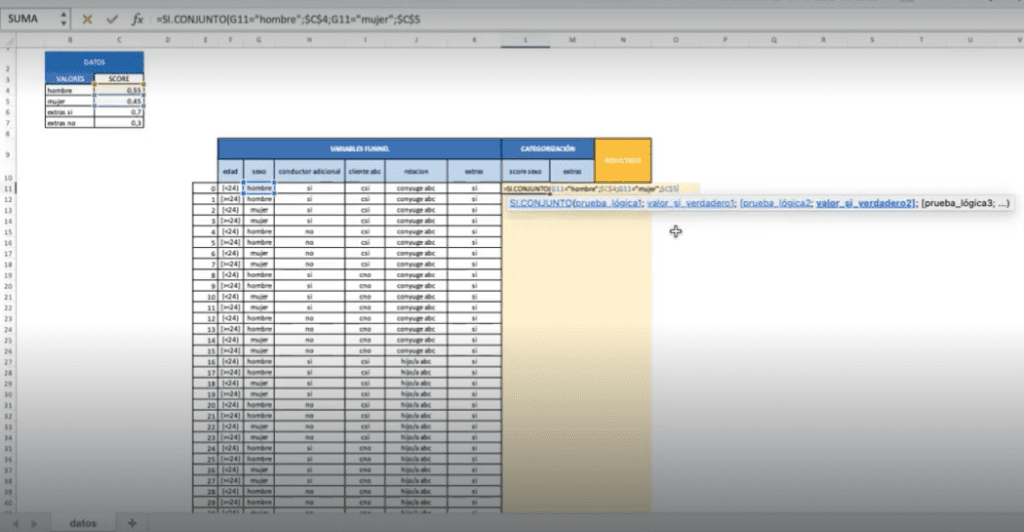
Task: Select column header G
Action: tap(259, 40)
